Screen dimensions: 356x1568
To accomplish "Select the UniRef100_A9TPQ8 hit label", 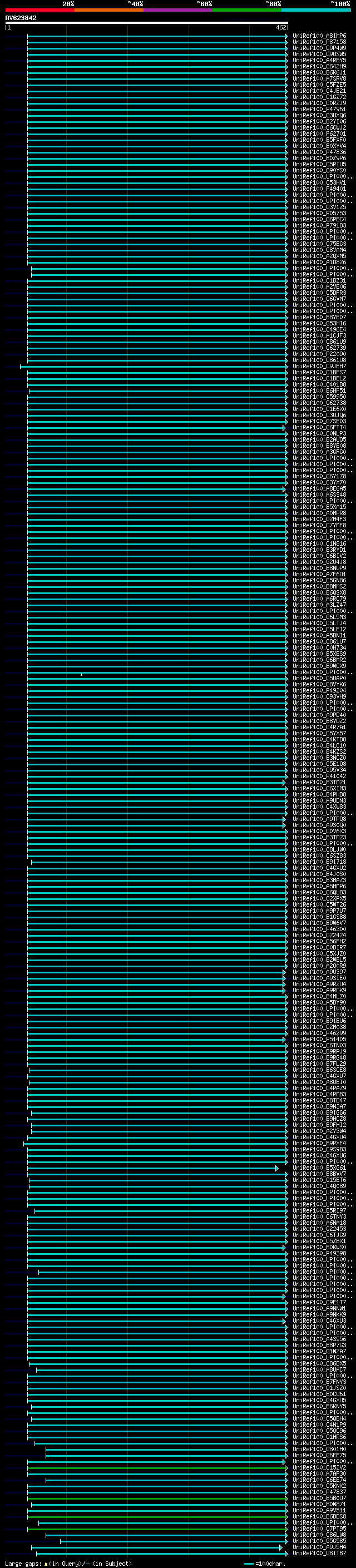I will point(319,819).
